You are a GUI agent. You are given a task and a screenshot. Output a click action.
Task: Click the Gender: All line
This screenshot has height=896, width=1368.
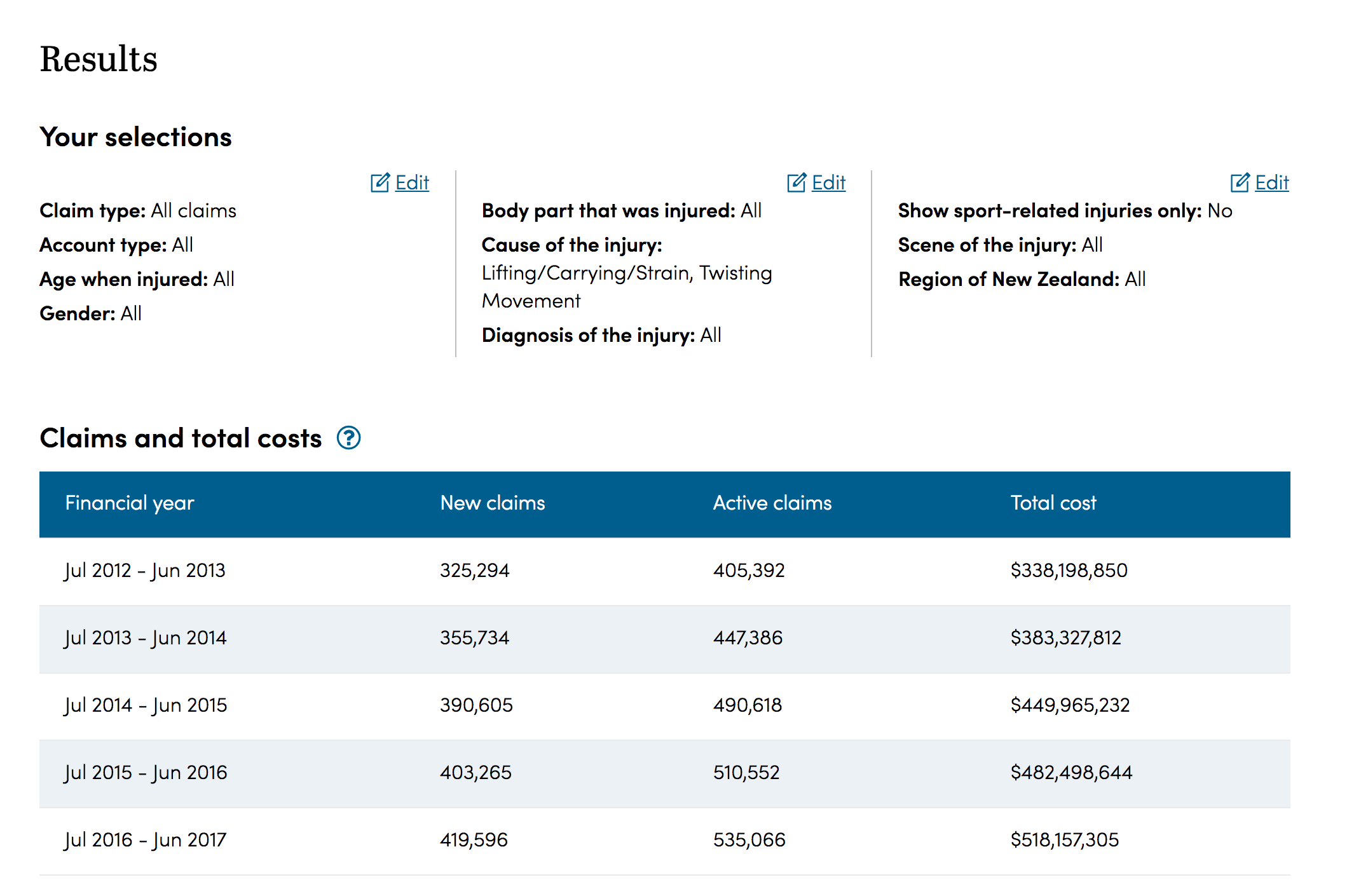[x=91, y=314]
